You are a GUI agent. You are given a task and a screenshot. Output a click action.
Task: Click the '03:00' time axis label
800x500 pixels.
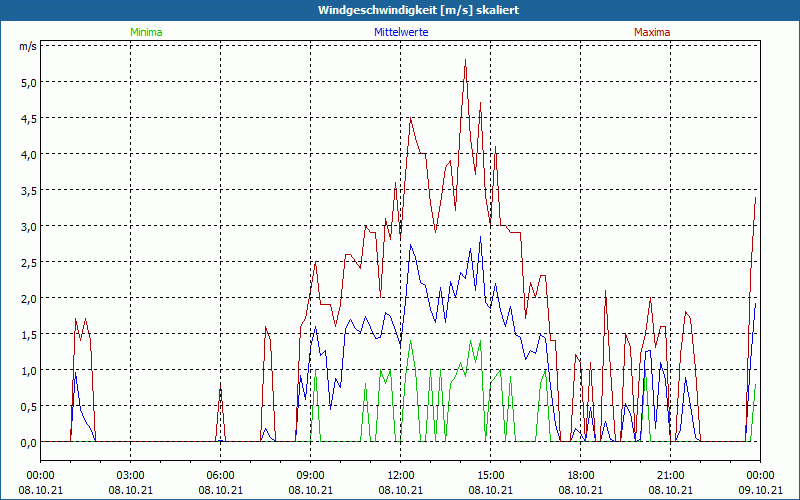[131, 476]
